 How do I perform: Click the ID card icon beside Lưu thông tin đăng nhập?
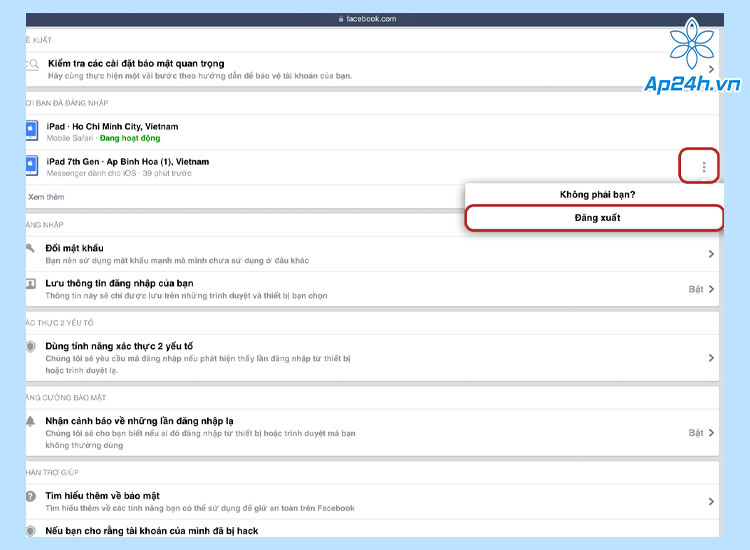click(x=31, y=284)
